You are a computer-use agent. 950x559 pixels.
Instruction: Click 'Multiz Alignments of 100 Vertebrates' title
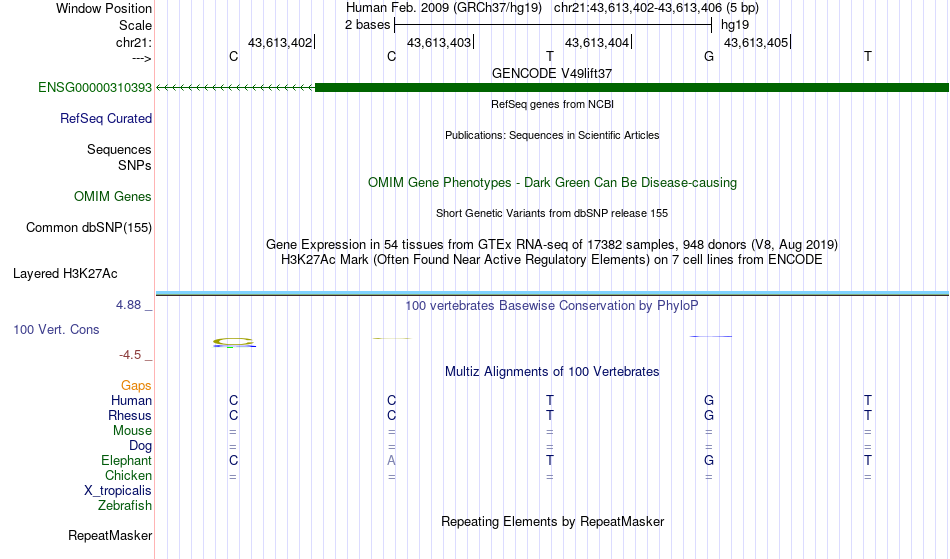coord(552,371)
